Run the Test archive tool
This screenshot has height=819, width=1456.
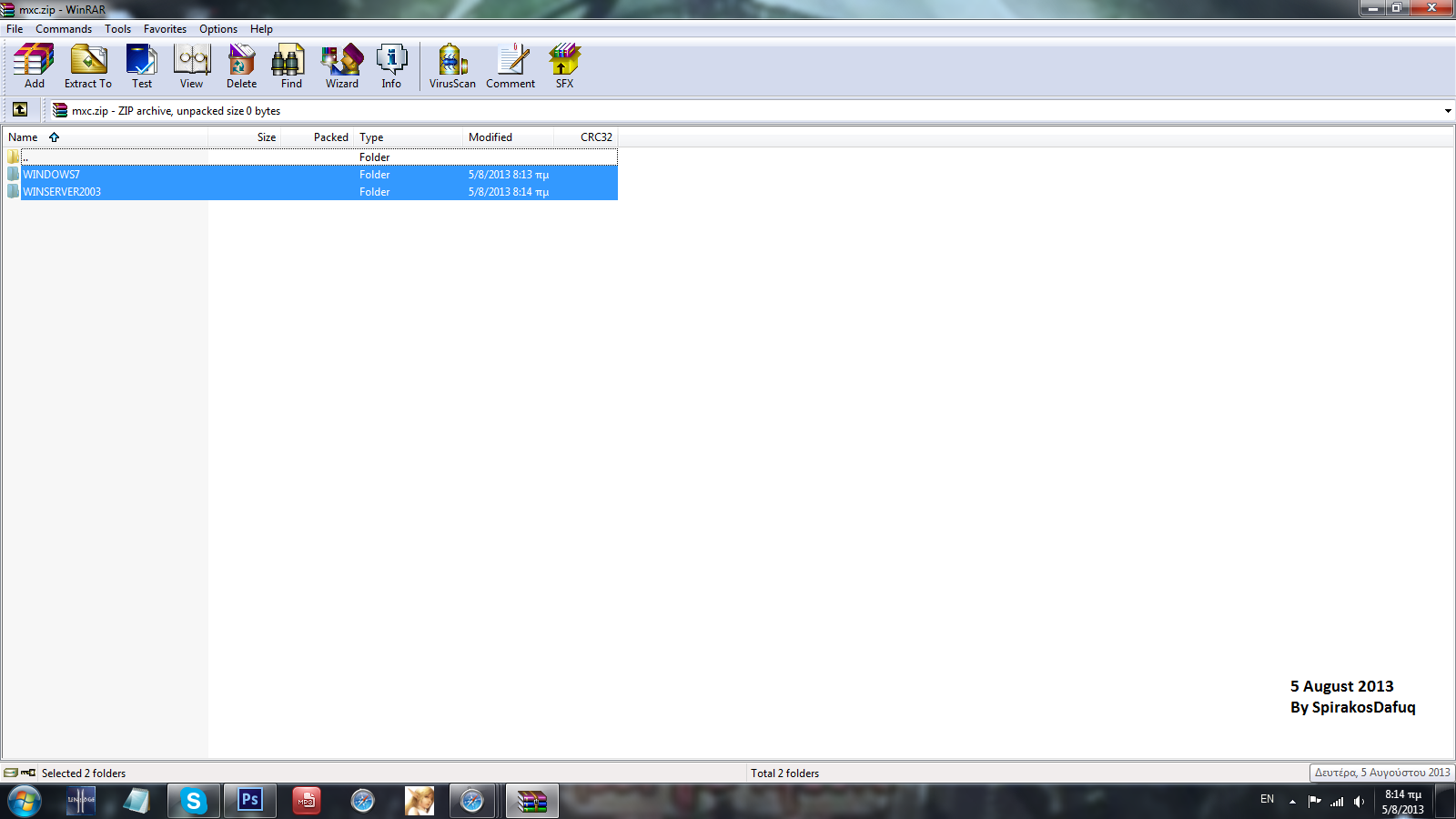142,66
